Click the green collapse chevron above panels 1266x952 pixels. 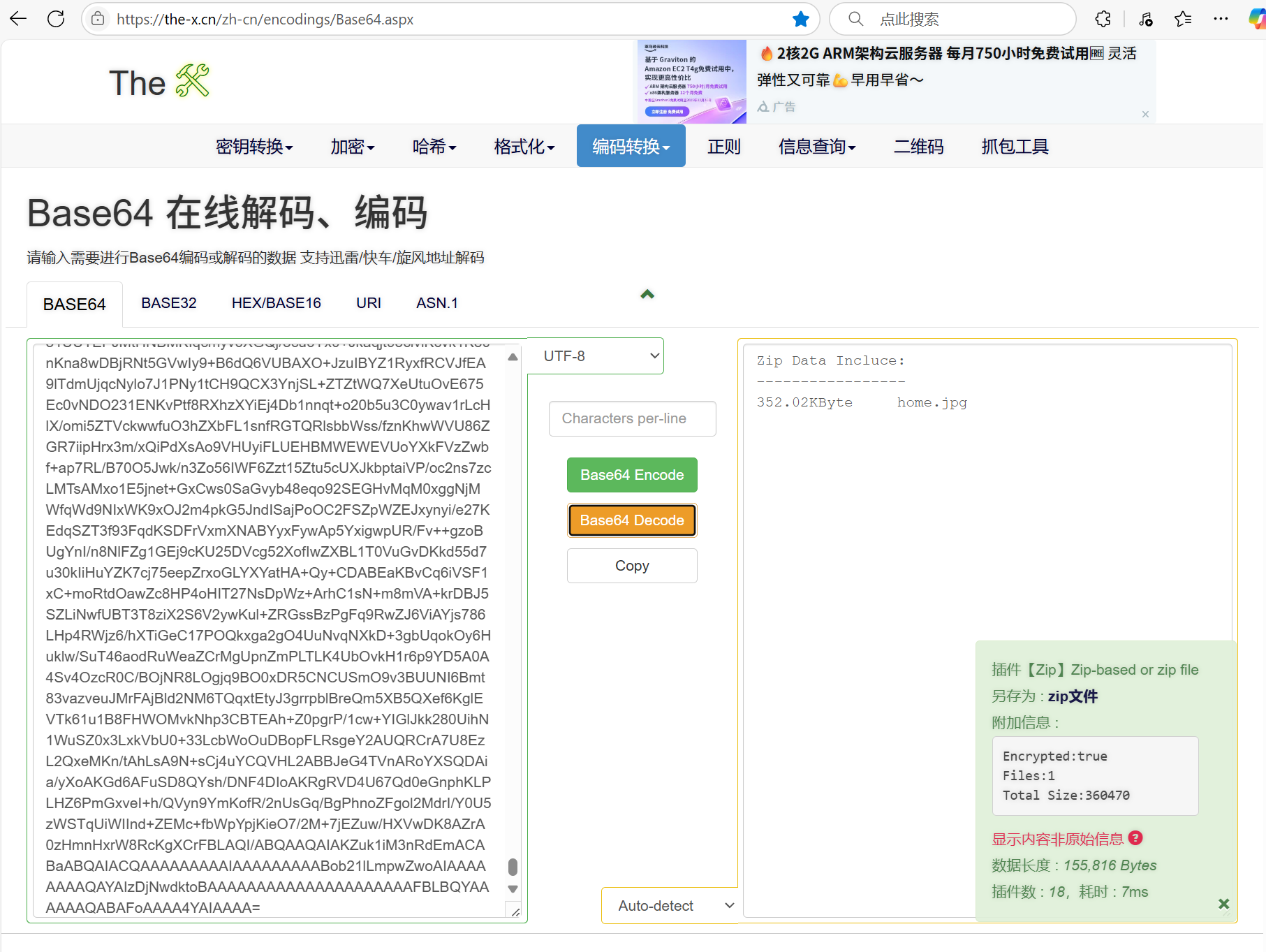[x=647, y=294]
